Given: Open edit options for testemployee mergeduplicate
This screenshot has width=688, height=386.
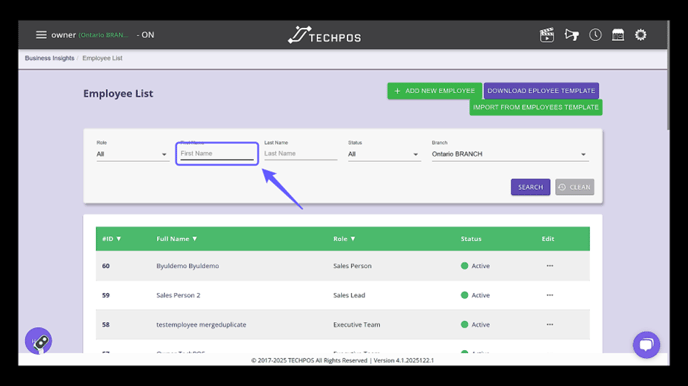Looking at the screenshot, I should [550, 325].
